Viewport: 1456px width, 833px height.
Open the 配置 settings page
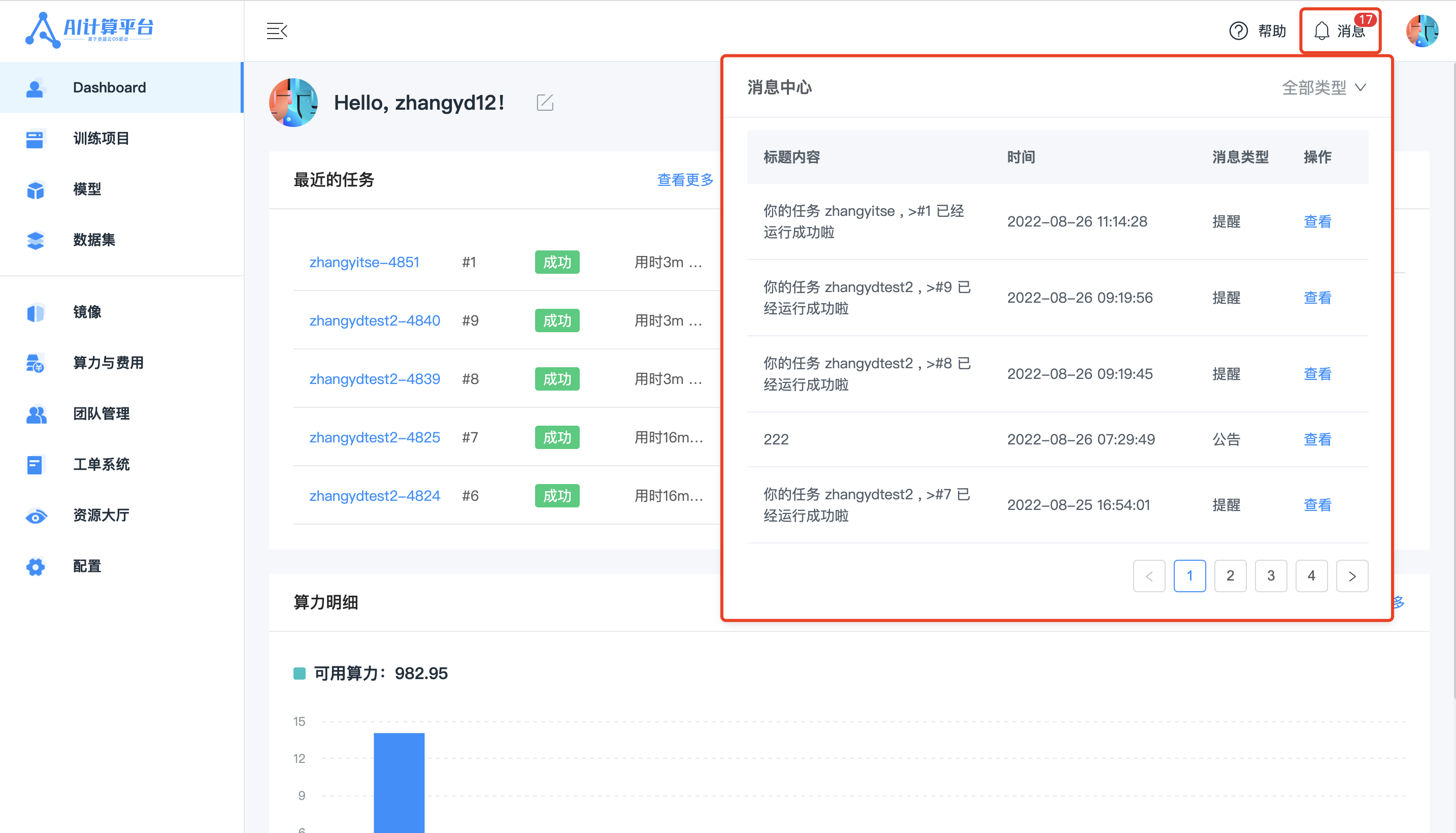click(x=86, y=566)
